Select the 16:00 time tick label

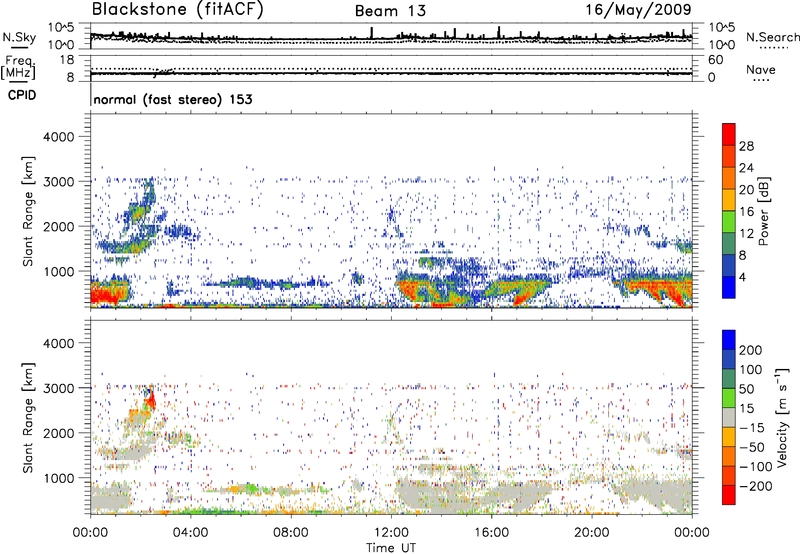pos(491,533)
